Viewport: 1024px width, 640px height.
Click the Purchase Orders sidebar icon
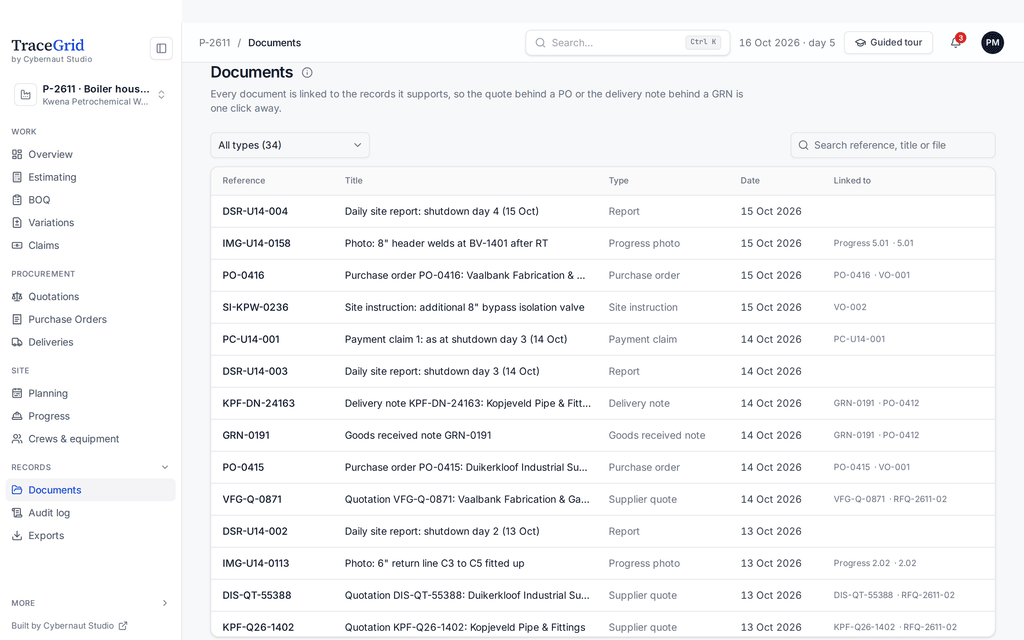(x=17, y=319)
